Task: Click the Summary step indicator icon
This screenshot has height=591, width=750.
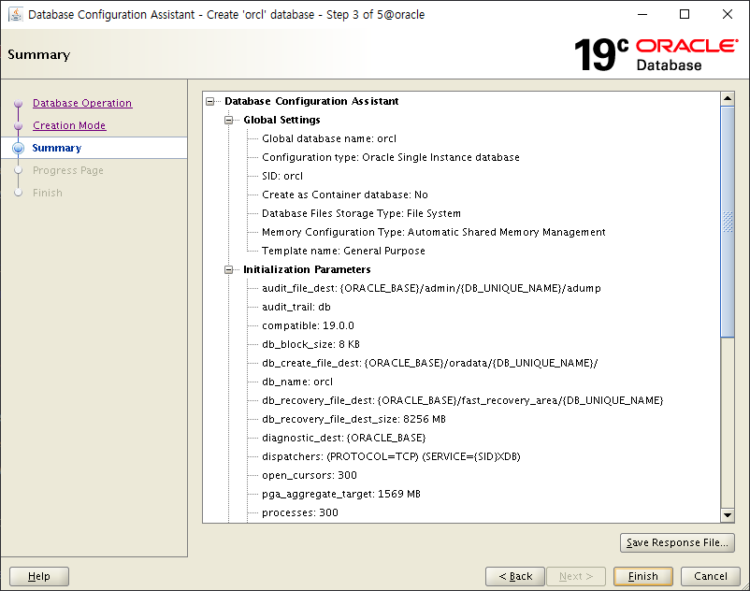Action: [x=18, y=148]
